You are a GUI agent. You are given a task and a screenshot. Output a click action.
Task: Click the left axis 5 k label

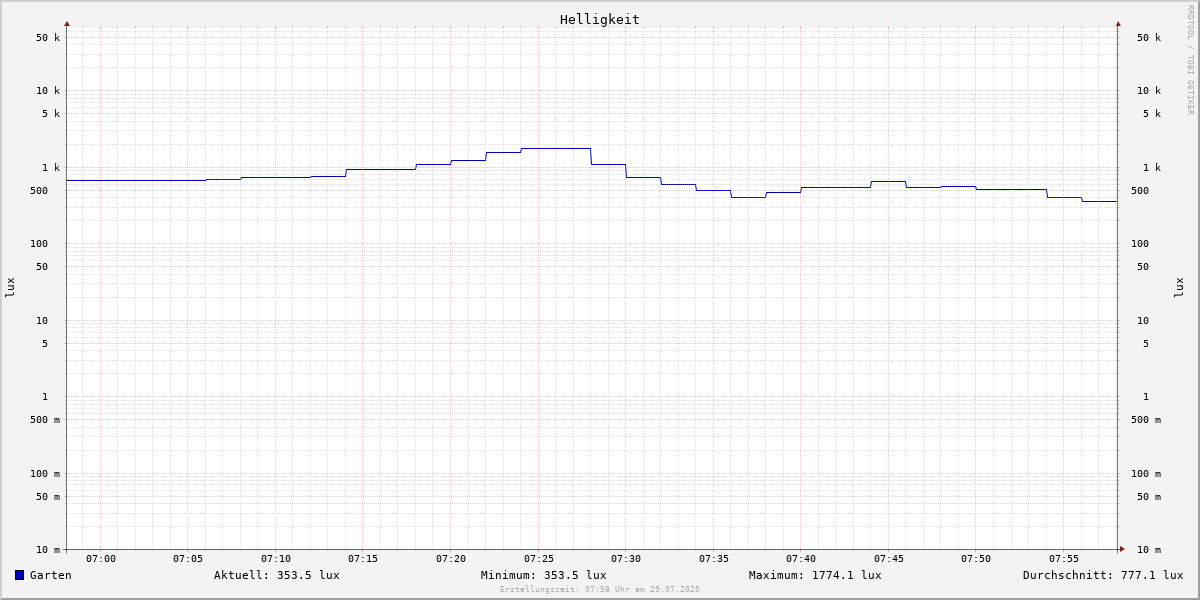click(51, 114)
